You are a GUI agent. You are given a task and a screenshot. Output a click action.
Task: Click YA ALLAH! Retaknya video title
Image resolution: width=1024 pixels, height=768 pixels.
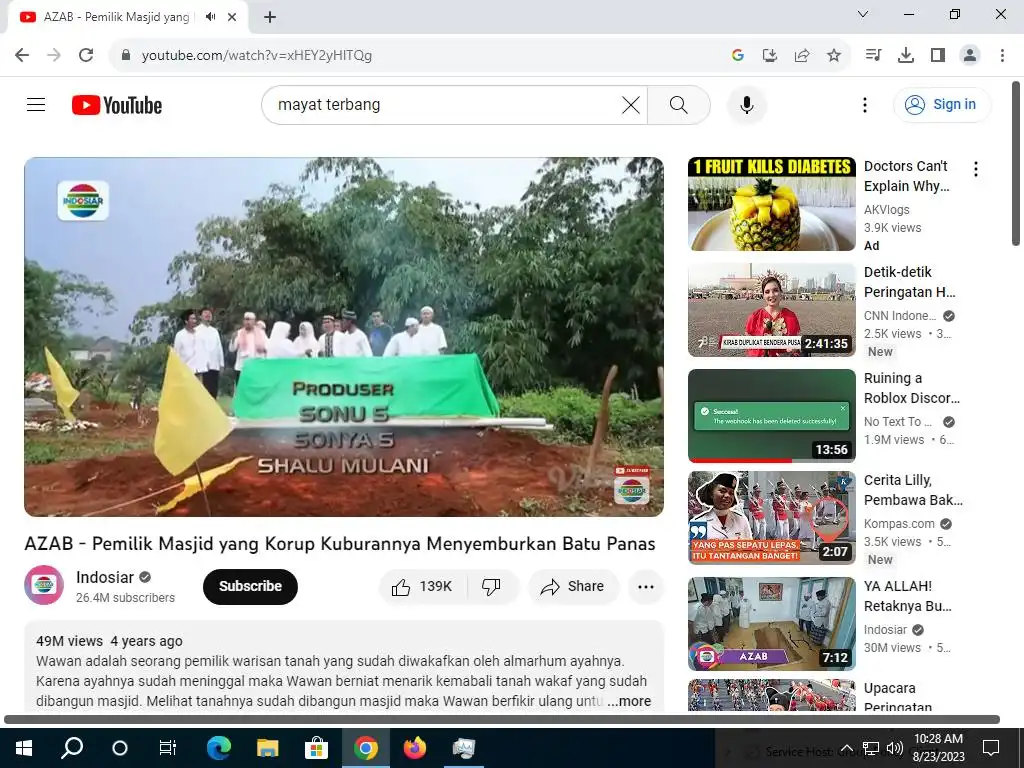(x=908, y=596)
